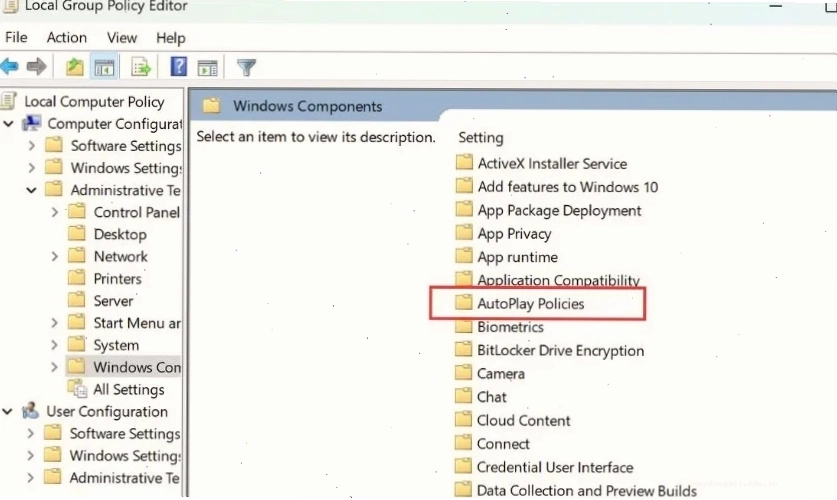Expand Windows Settings under User Configuration
This screenshot has width=837, height=500.
coord(30,455)
